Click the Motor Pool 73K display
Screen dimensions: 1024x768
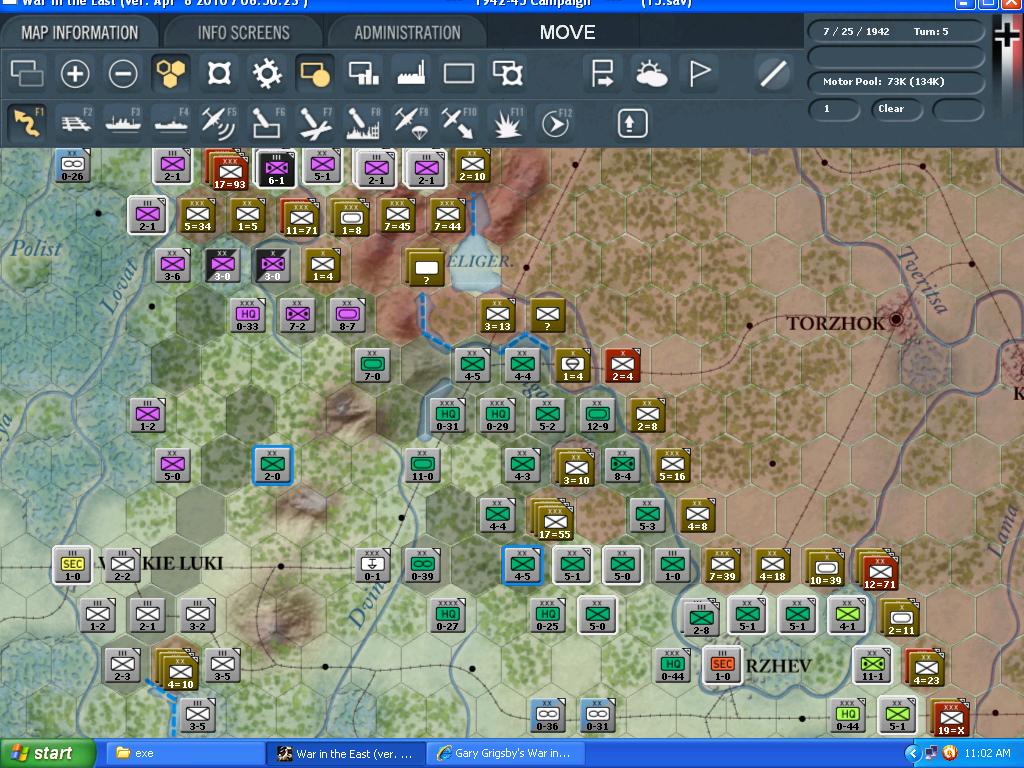(895, 82)
